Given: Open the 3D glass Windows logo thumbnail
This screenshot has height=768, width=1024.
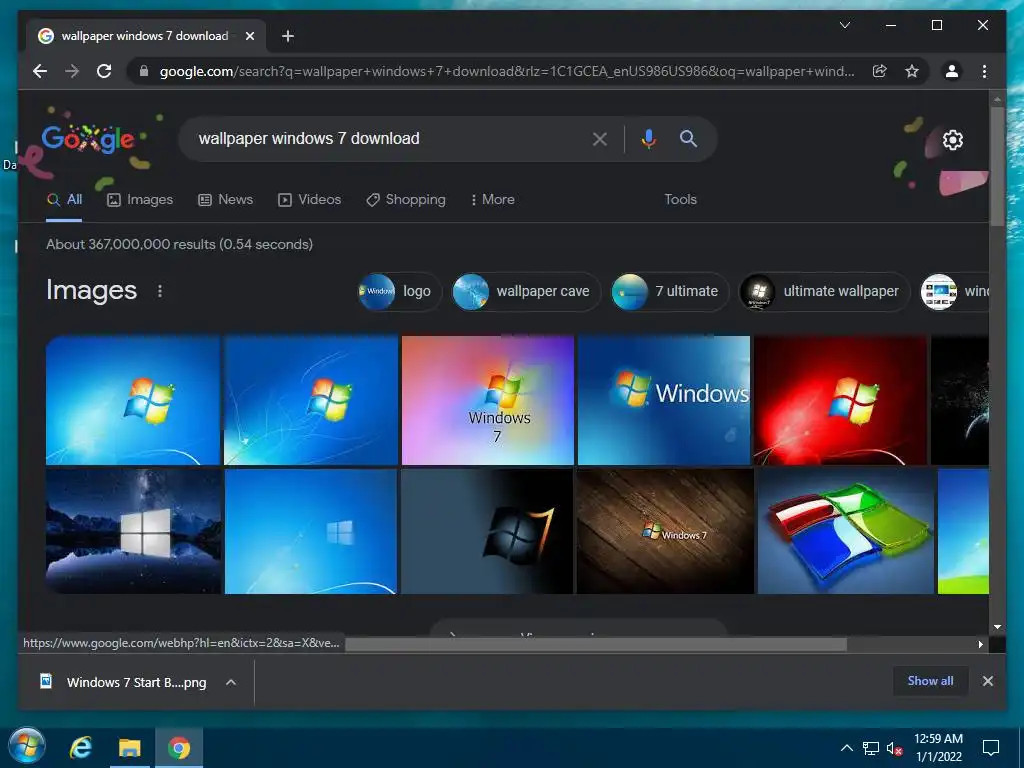Looking at the screenshot, I should pyautogui.click(x=846, y=532).
